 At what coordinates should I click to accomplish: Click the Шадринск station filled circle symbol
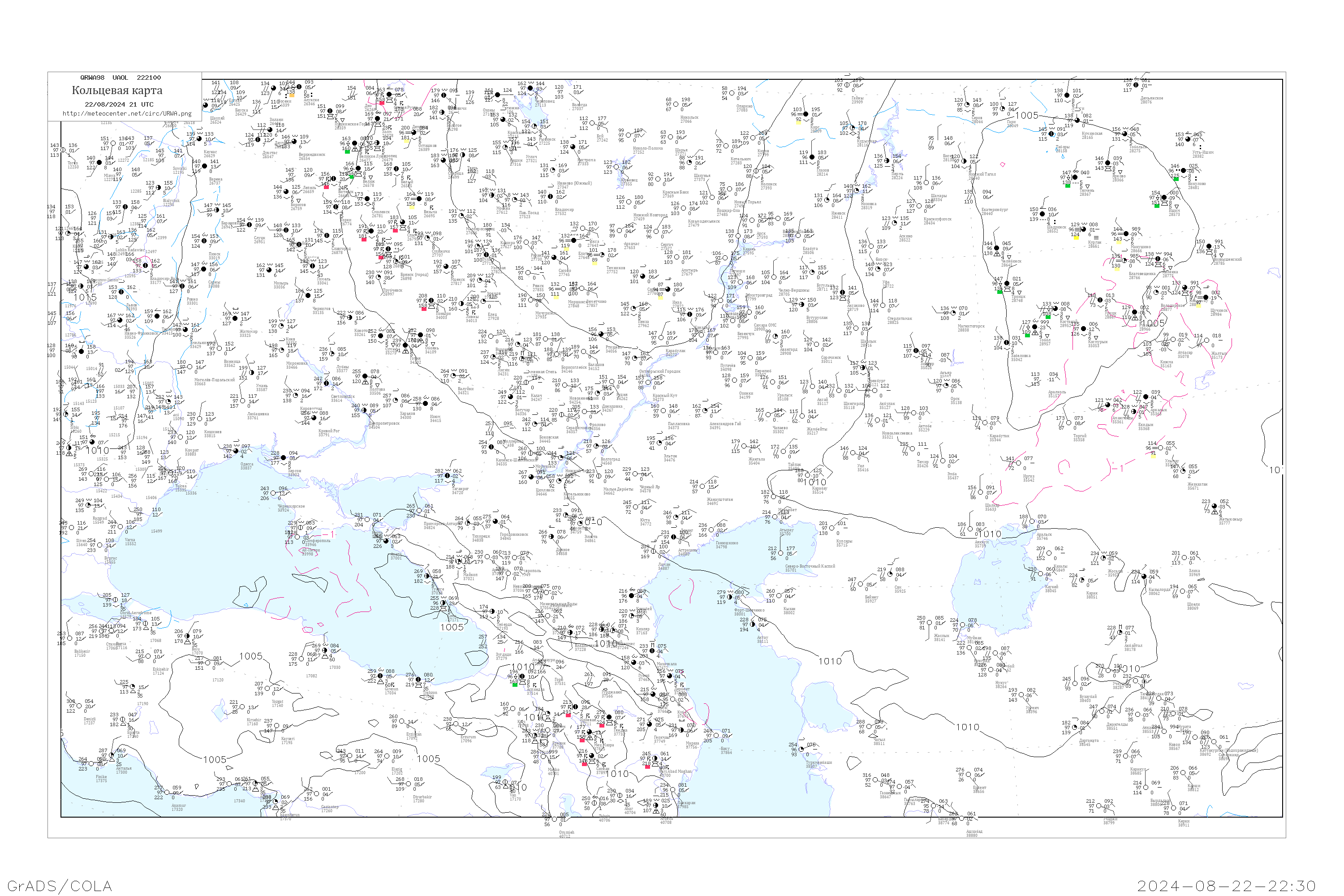point(1042,214)
